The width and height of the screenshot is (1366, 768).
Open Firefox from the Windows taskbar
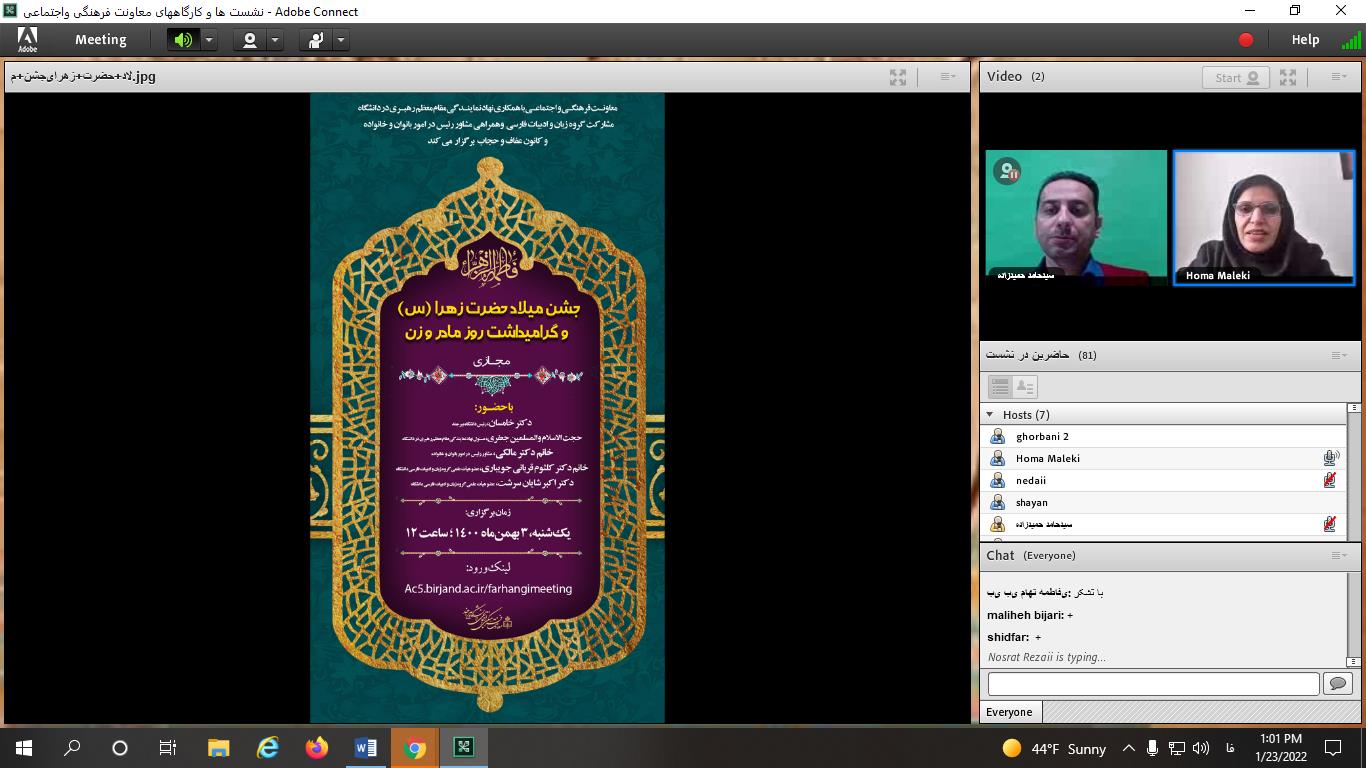point(317,747)
